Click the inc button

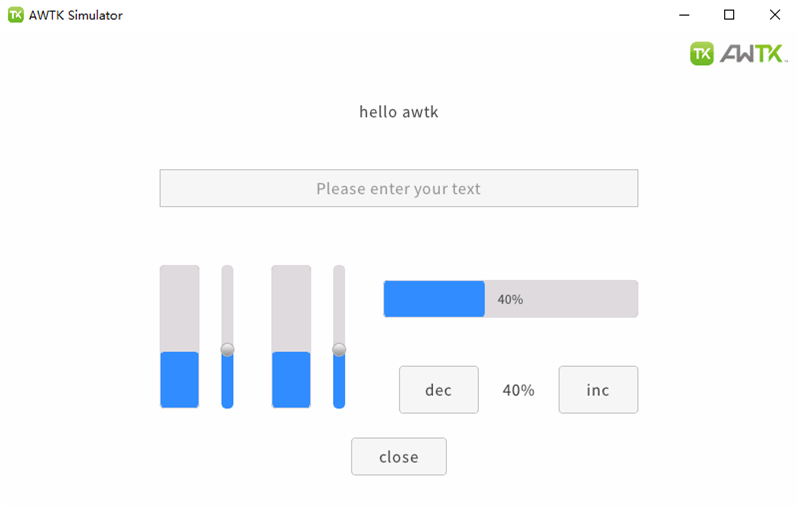(598, 390)
